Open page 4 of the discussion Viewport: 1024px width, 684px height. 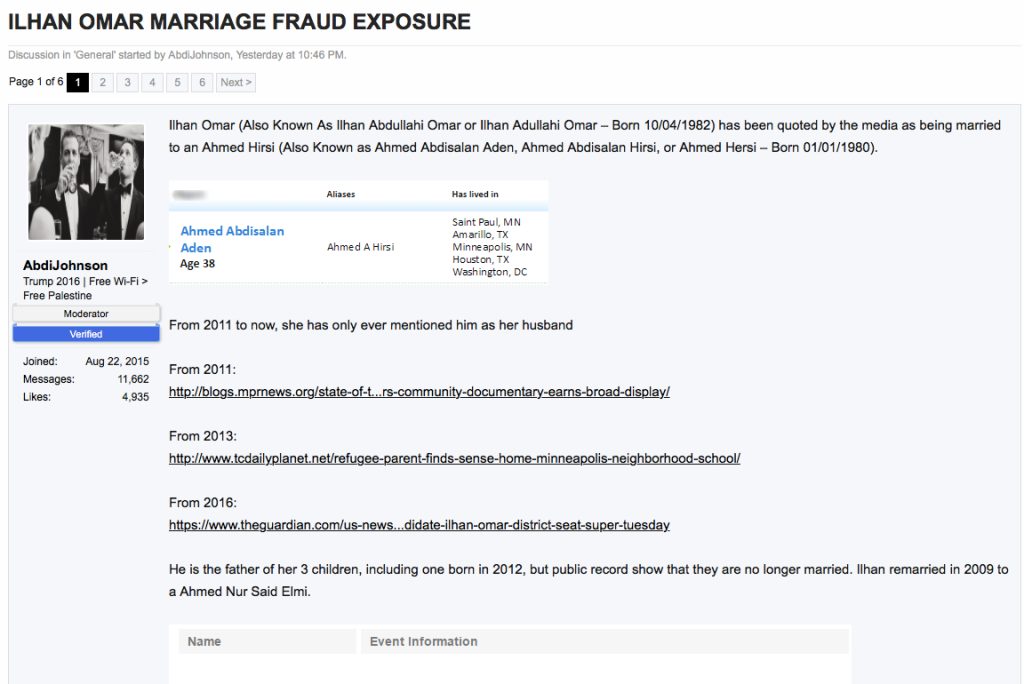[152, 82]
